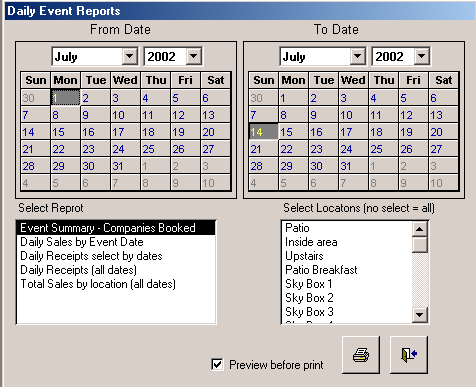Click the printer icon button
Screen dimensions: 476x387
(361, 355)
